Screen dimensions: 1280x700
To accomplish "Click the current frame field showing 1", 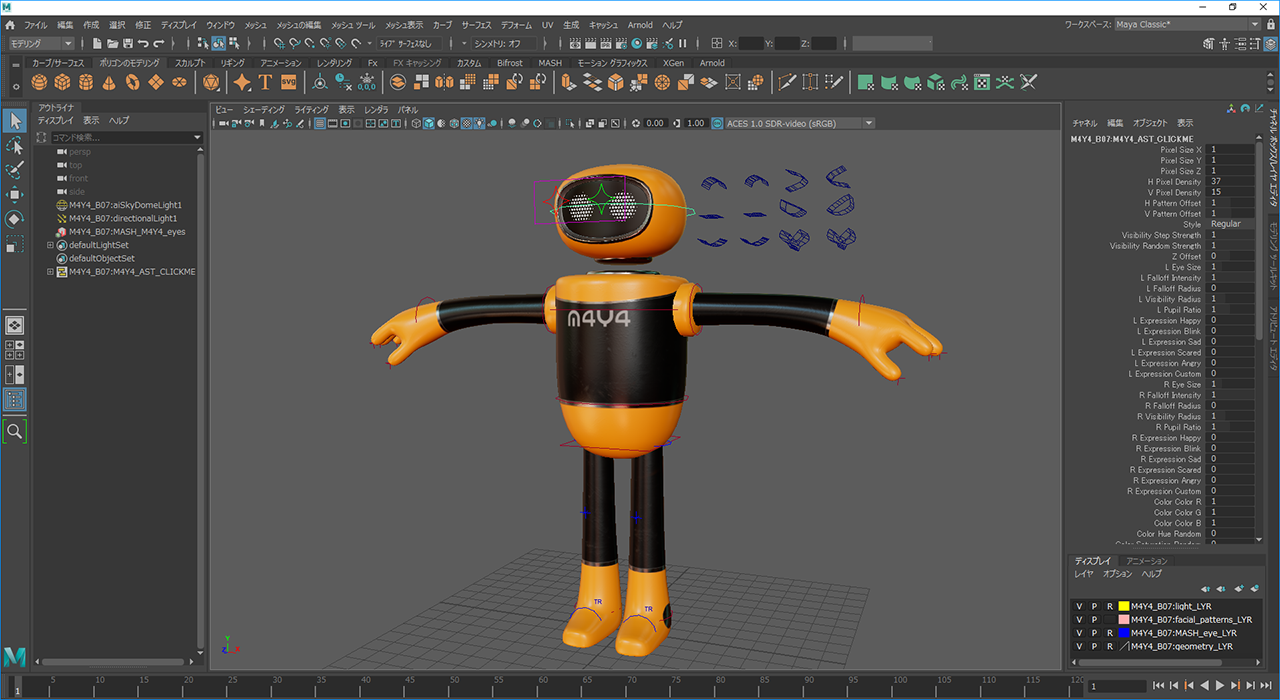I will [1115, 685].
